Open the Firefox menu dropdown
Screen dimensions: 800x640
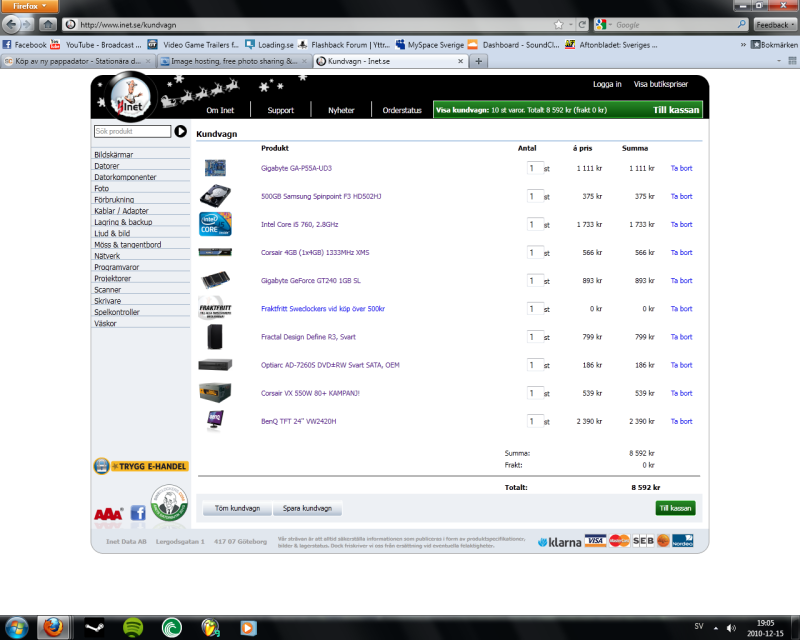[x=29, y=6]
